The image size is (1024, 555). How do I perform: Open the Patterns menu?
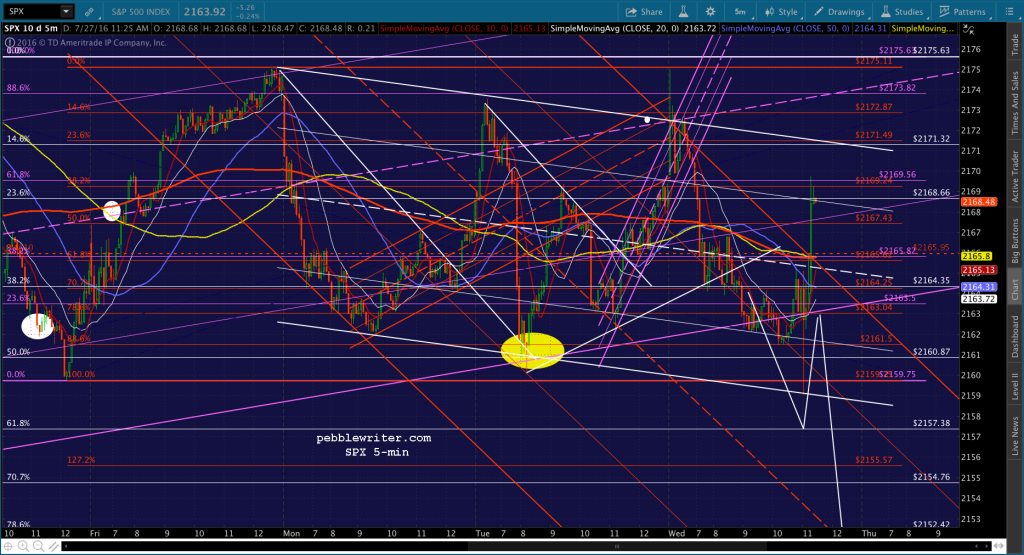pos(963,12)
